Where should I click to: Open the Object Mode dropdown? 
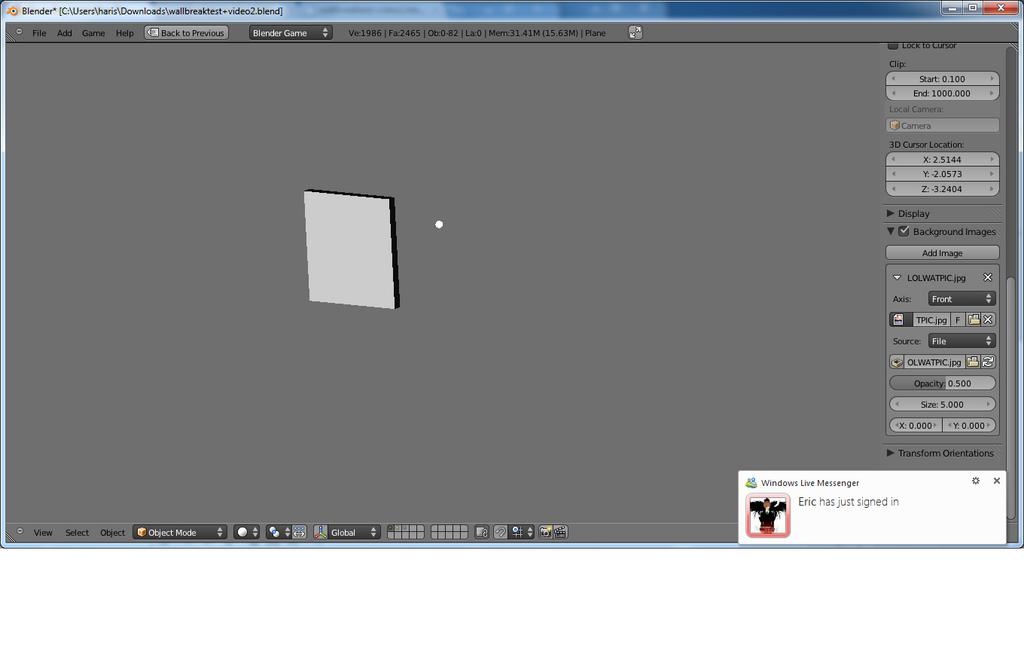180,532
